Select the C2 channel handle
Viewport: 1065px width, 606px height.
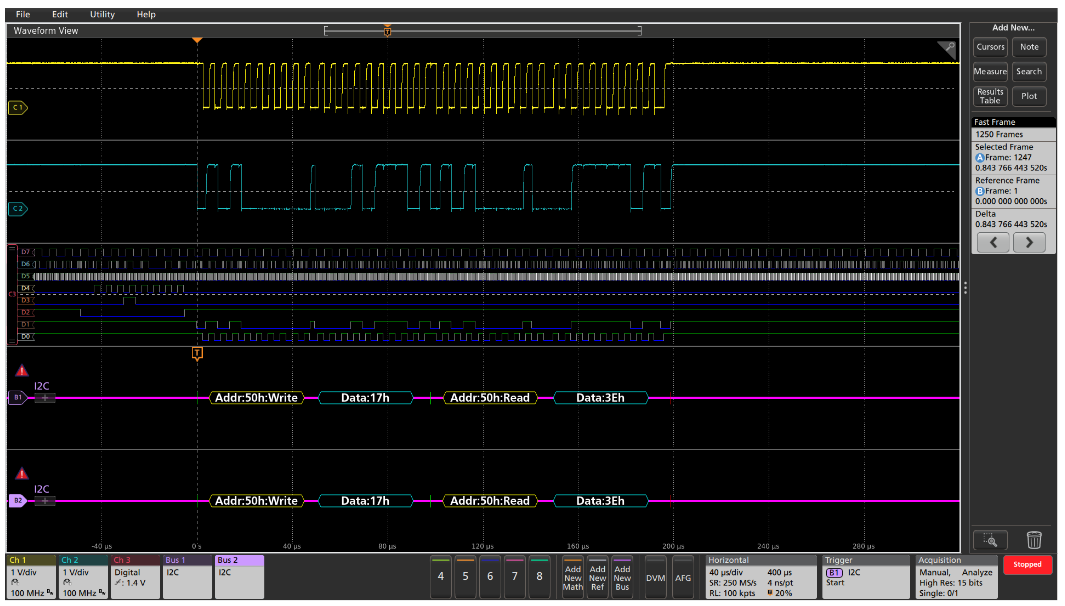(x=17, y=209)
